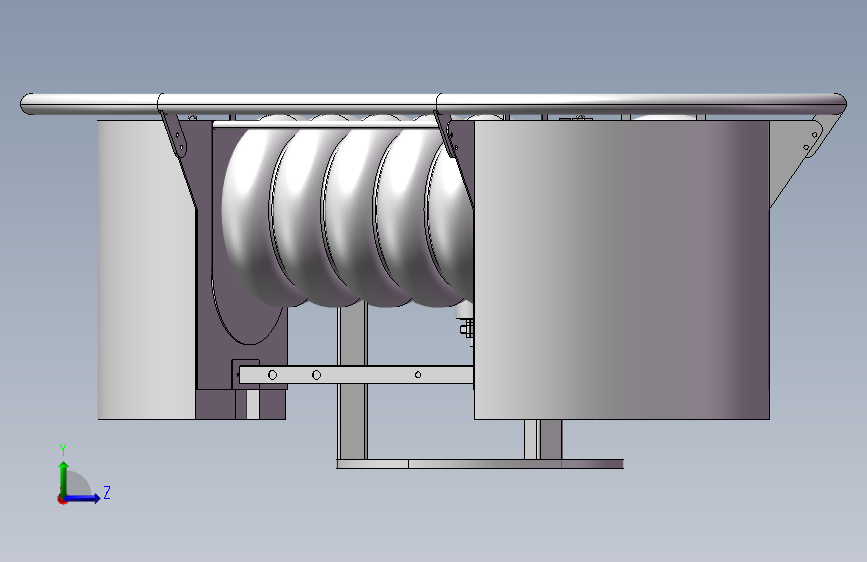
Task: Select the thin rod above the auger
Action: pos(326,125)
